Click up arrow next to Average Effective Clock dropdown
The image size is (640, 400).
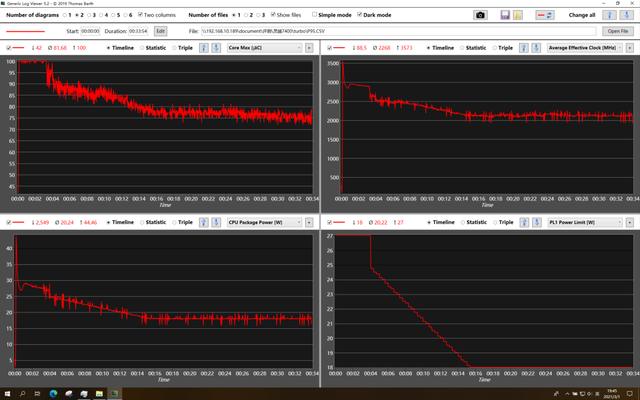point(523,48)
